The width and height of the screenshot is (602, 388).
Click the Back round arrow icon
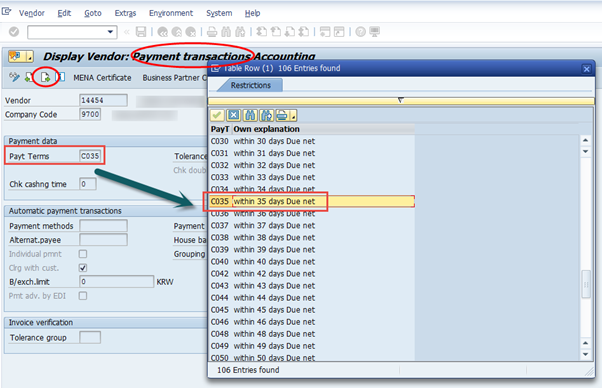click(x=162, y=32)
